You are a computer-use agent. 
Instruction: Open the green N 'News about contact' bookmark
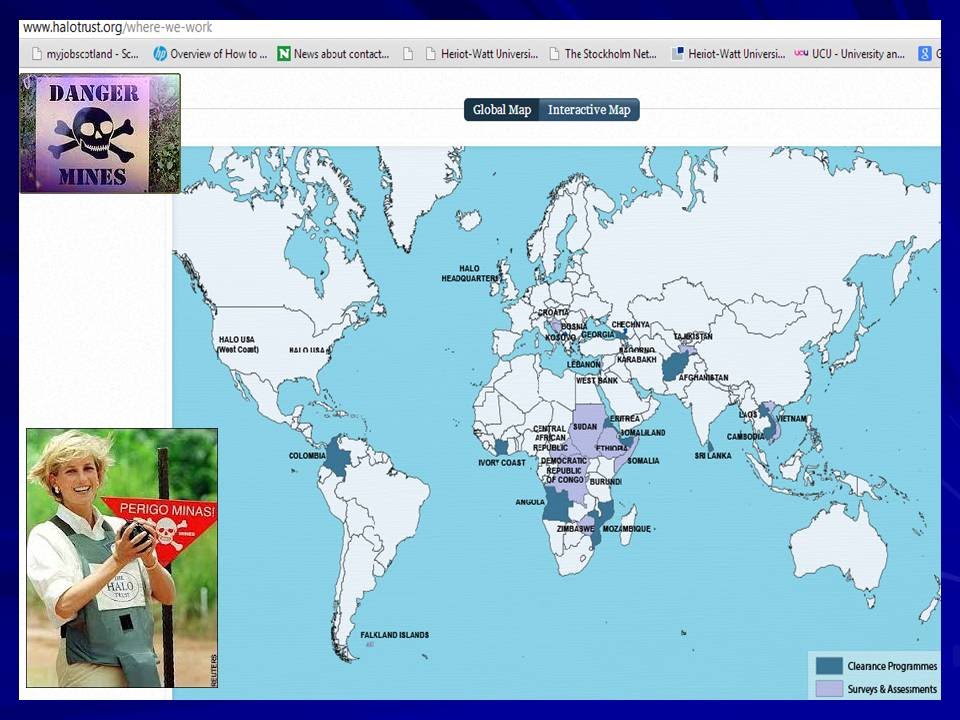pos(333,54)
